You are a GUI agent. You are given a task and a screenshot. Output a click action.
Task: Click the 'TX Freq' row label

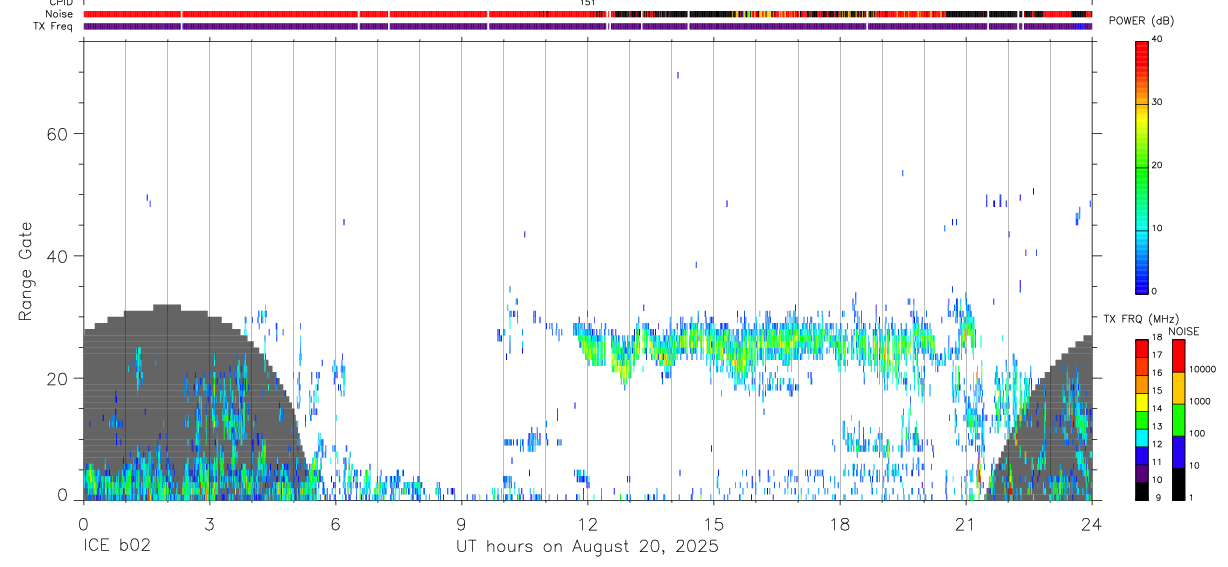[53, 26]
